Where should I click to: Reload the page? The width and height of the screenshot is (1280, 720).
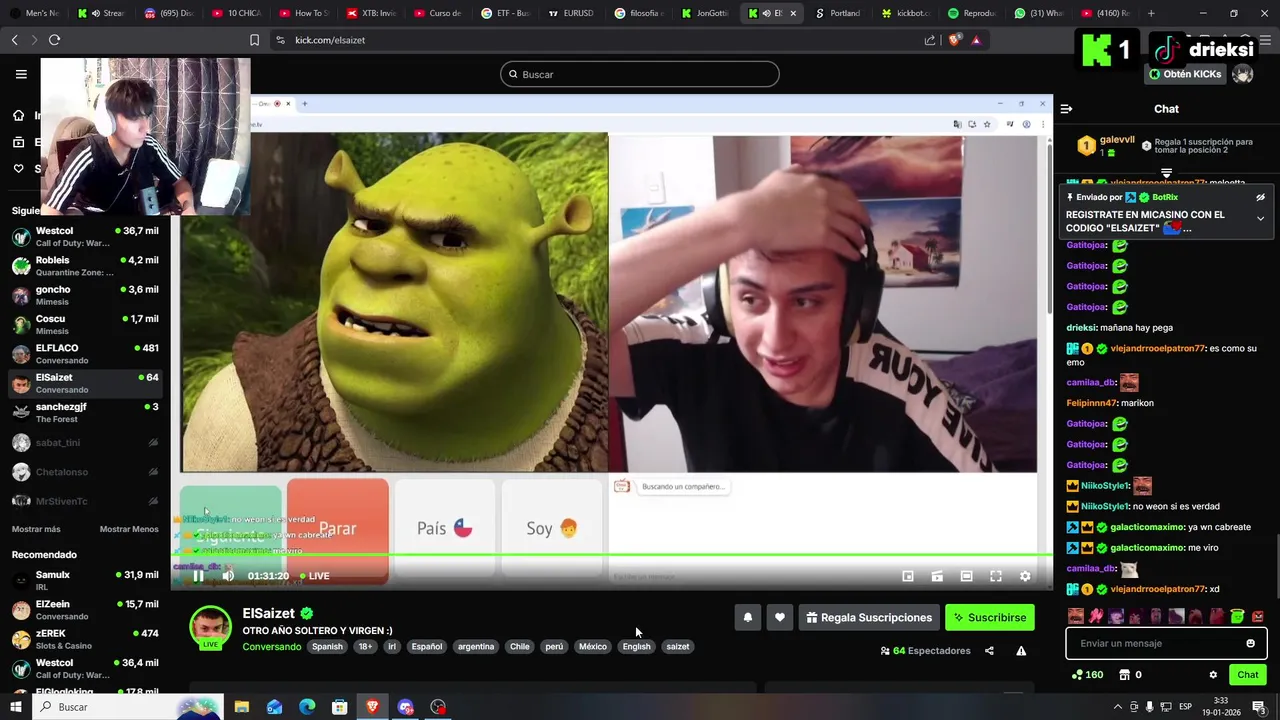coord(54,40)
